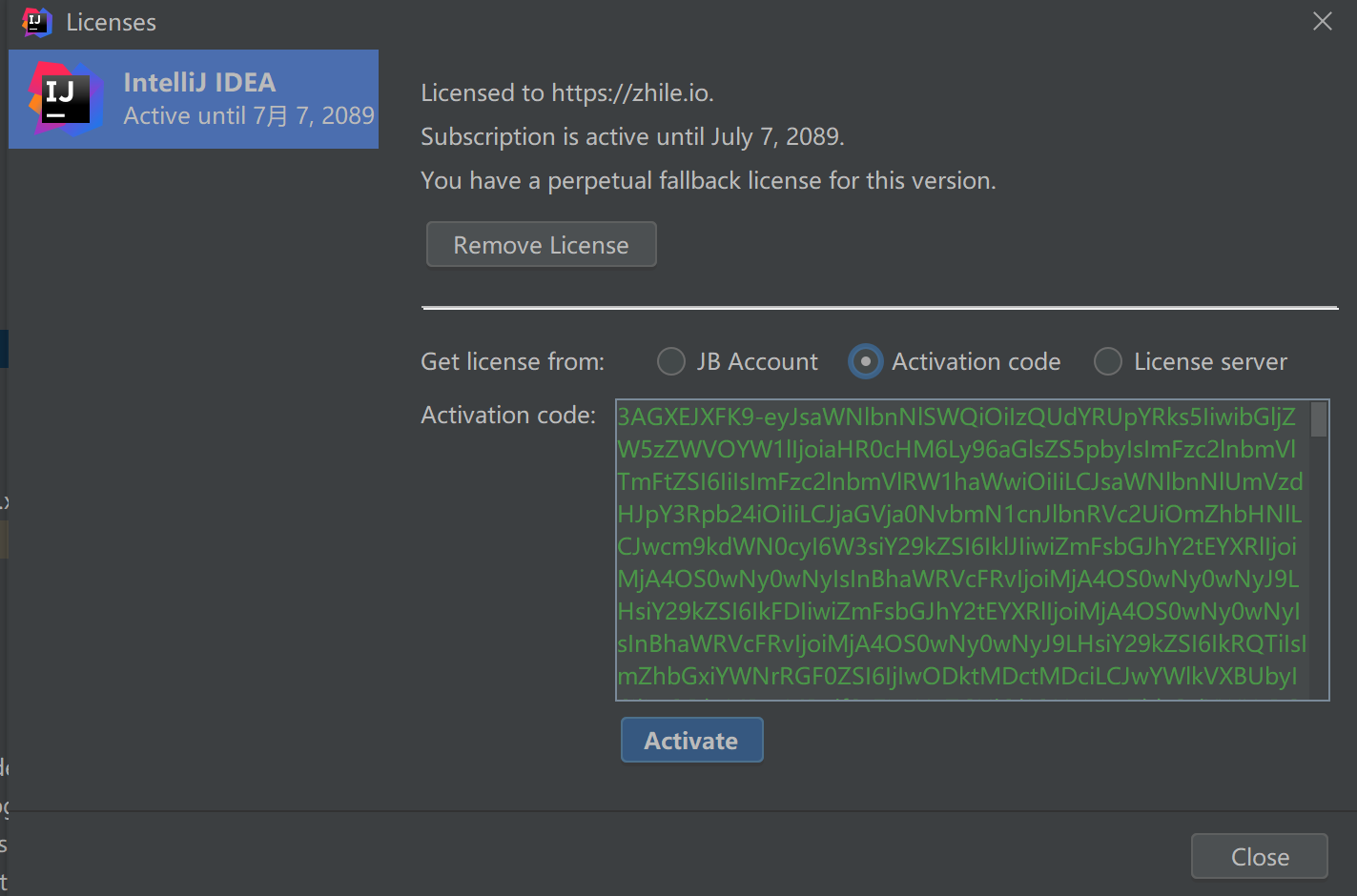Click the "Activation code:" field label
The height and width of the screenshot is (896, 1357).
click(x=508, y=415)
